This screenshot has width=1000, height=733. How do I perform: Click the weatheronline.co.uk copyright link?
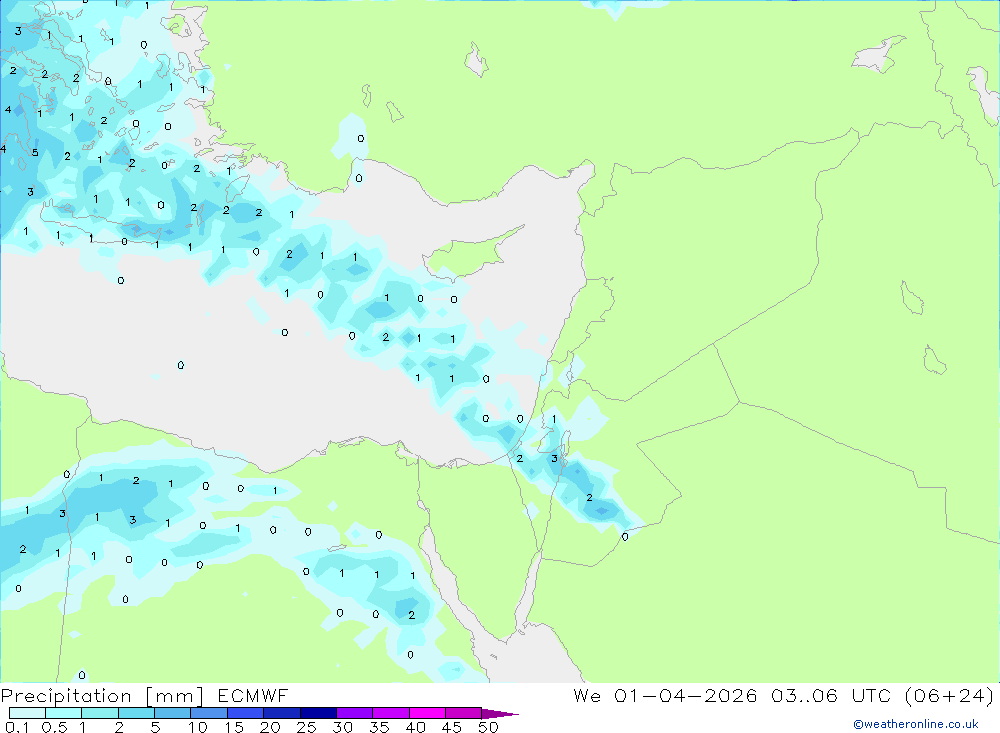coord(916,724)
